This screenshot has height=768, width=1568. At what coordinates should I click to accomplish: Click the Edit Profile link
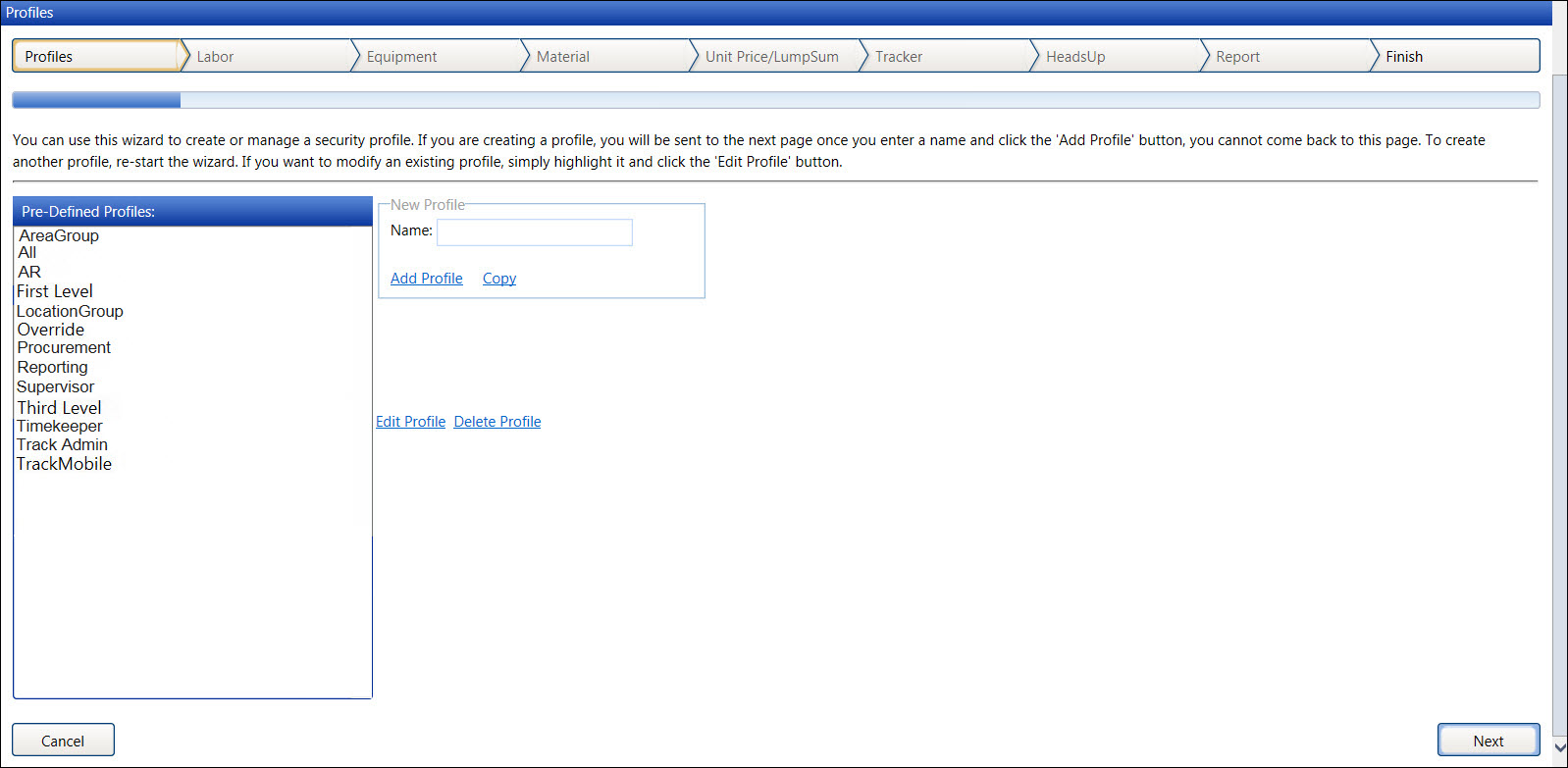point(410,422)
